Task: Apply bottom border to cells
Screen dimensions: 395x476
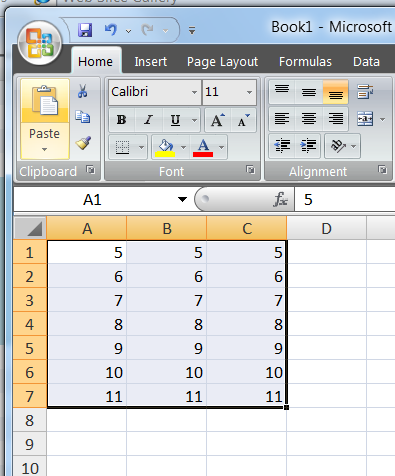Action: 122,147
